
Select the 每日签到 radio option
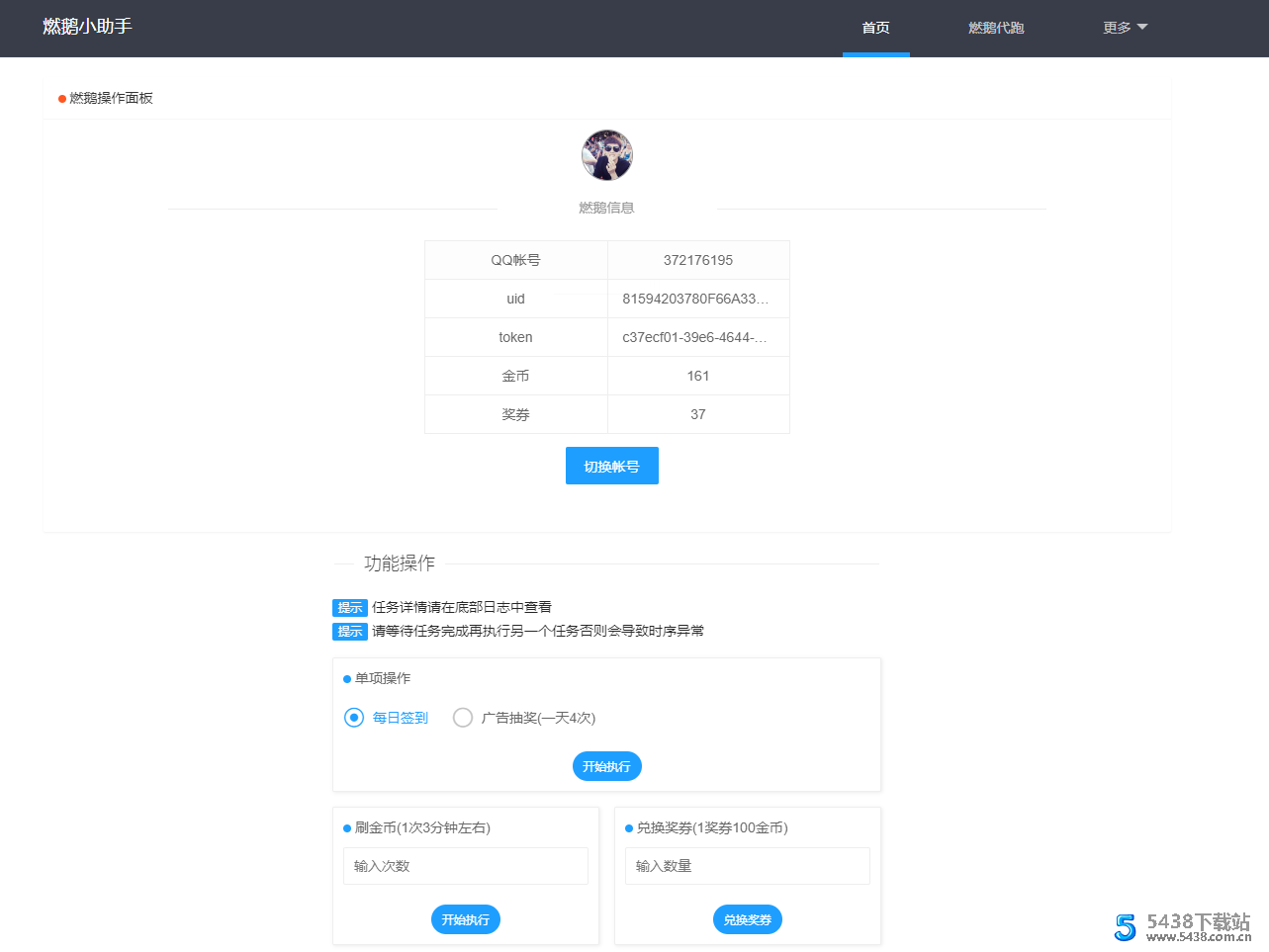[353, 717]
